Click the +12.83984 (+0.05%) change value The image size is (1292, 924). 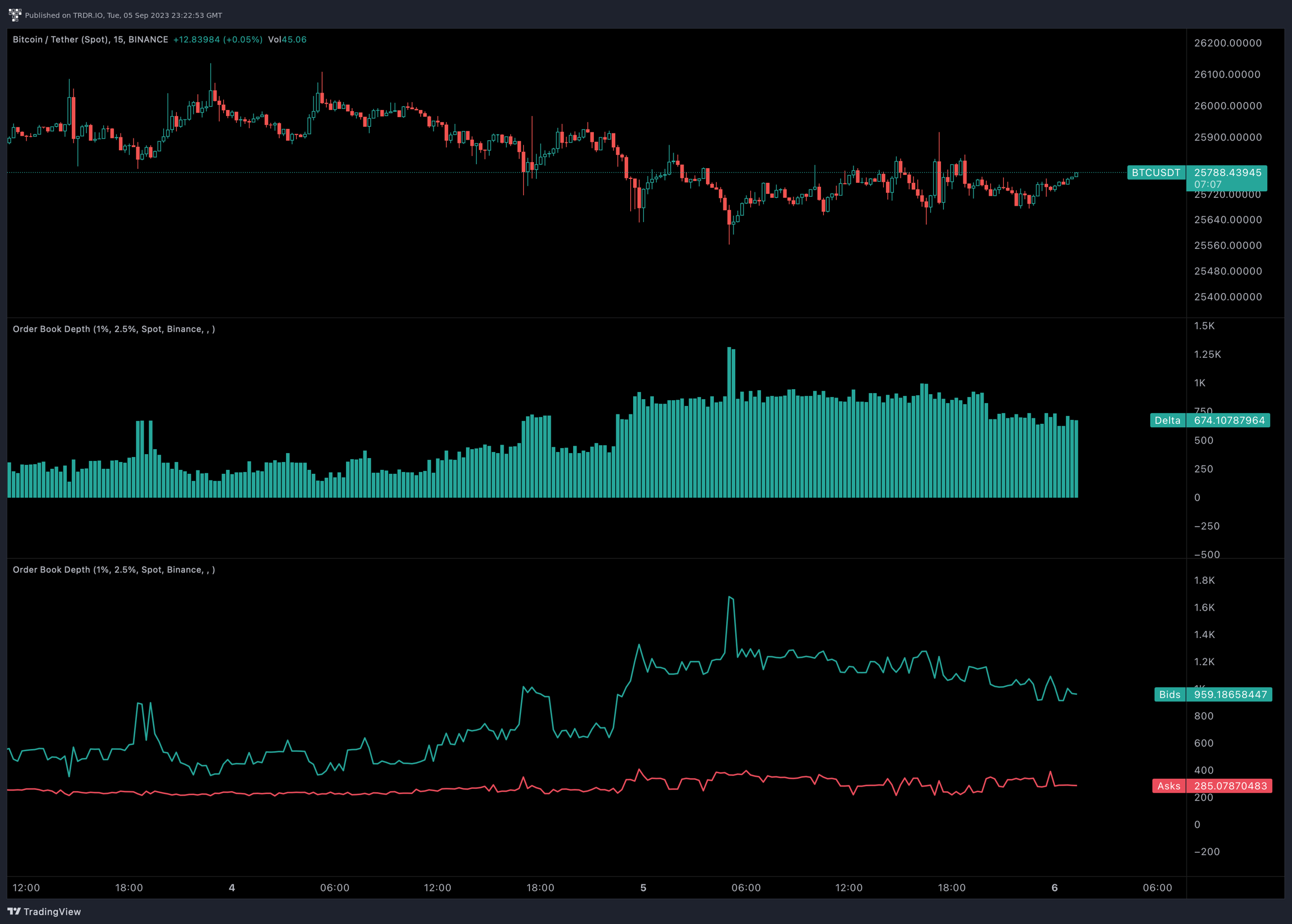218,39
